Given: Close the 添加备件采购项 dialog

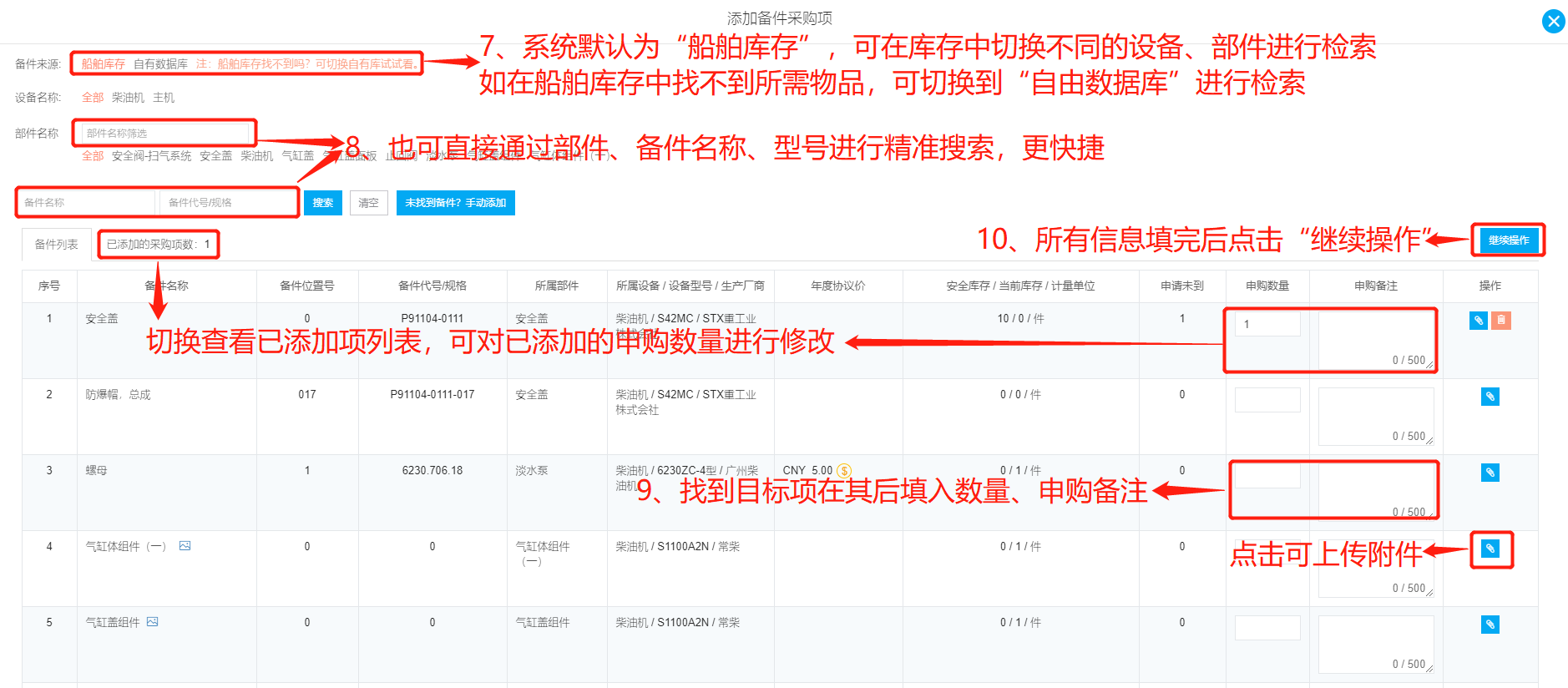Looking at the screenshot, I should pyautogui.click(x=1553, y=21).
